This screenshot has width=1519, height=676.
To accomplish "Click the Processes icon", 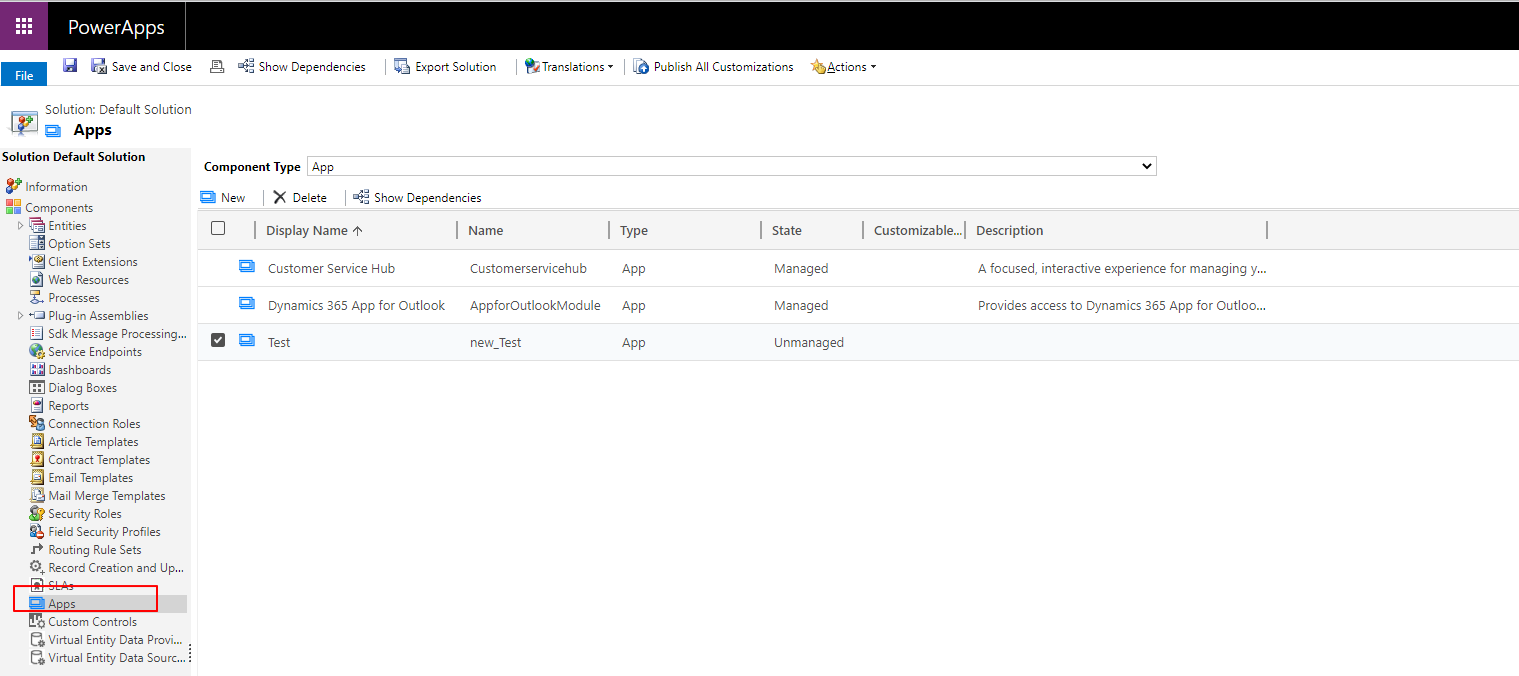I will (x=37, y=298).
